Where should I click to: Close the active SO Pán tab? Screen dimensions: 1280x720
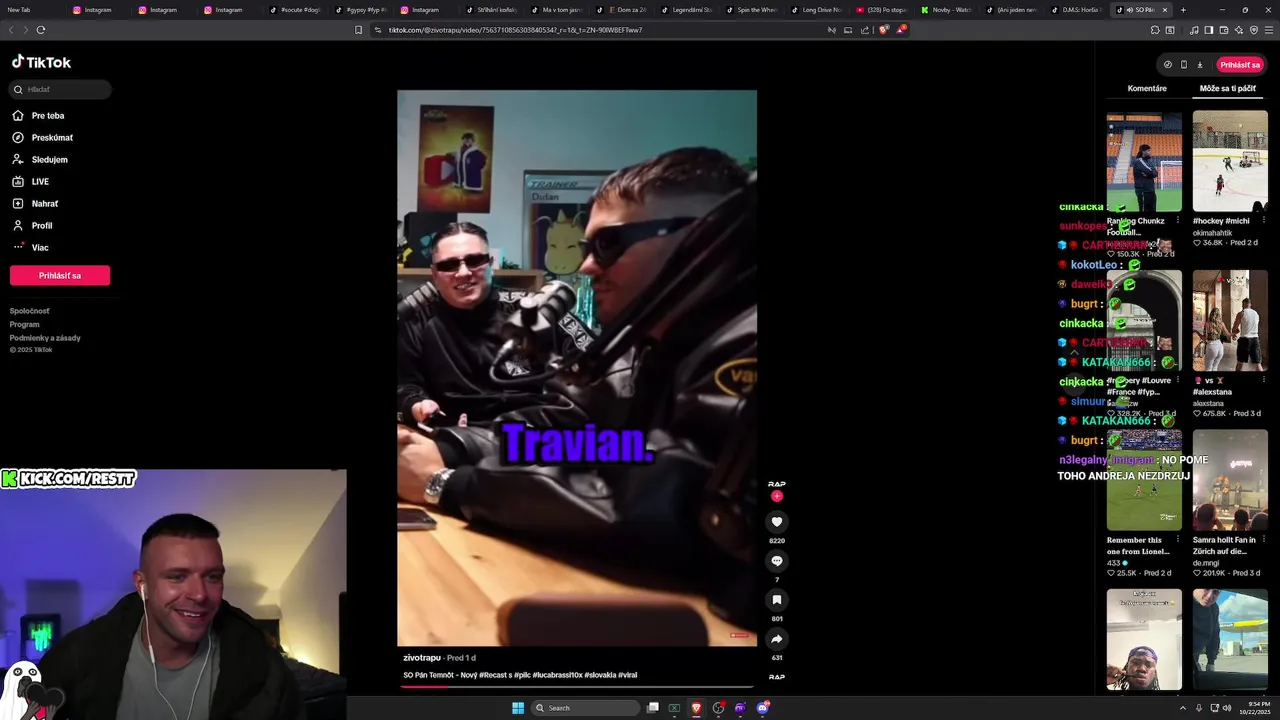1164,10
